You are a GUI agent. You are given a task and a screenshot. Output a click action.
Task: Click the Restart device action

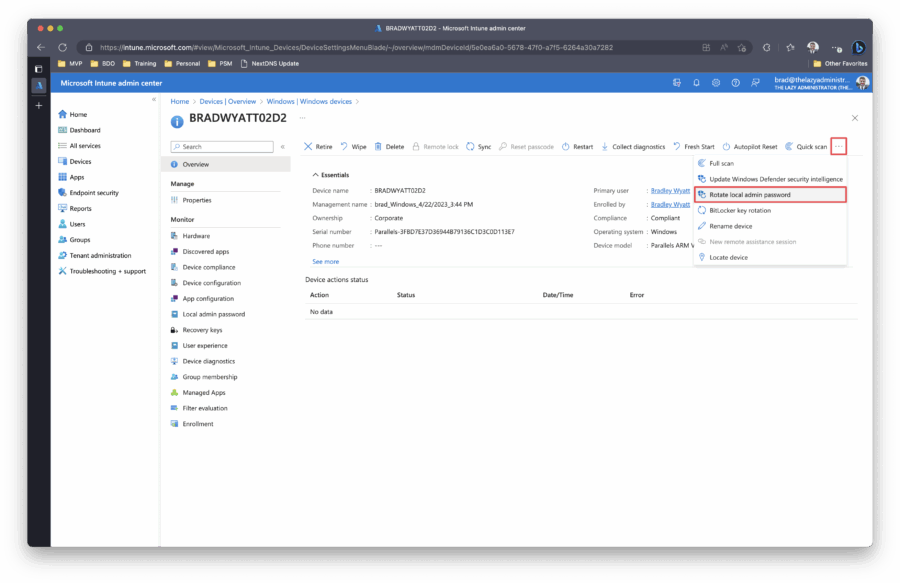577,147
